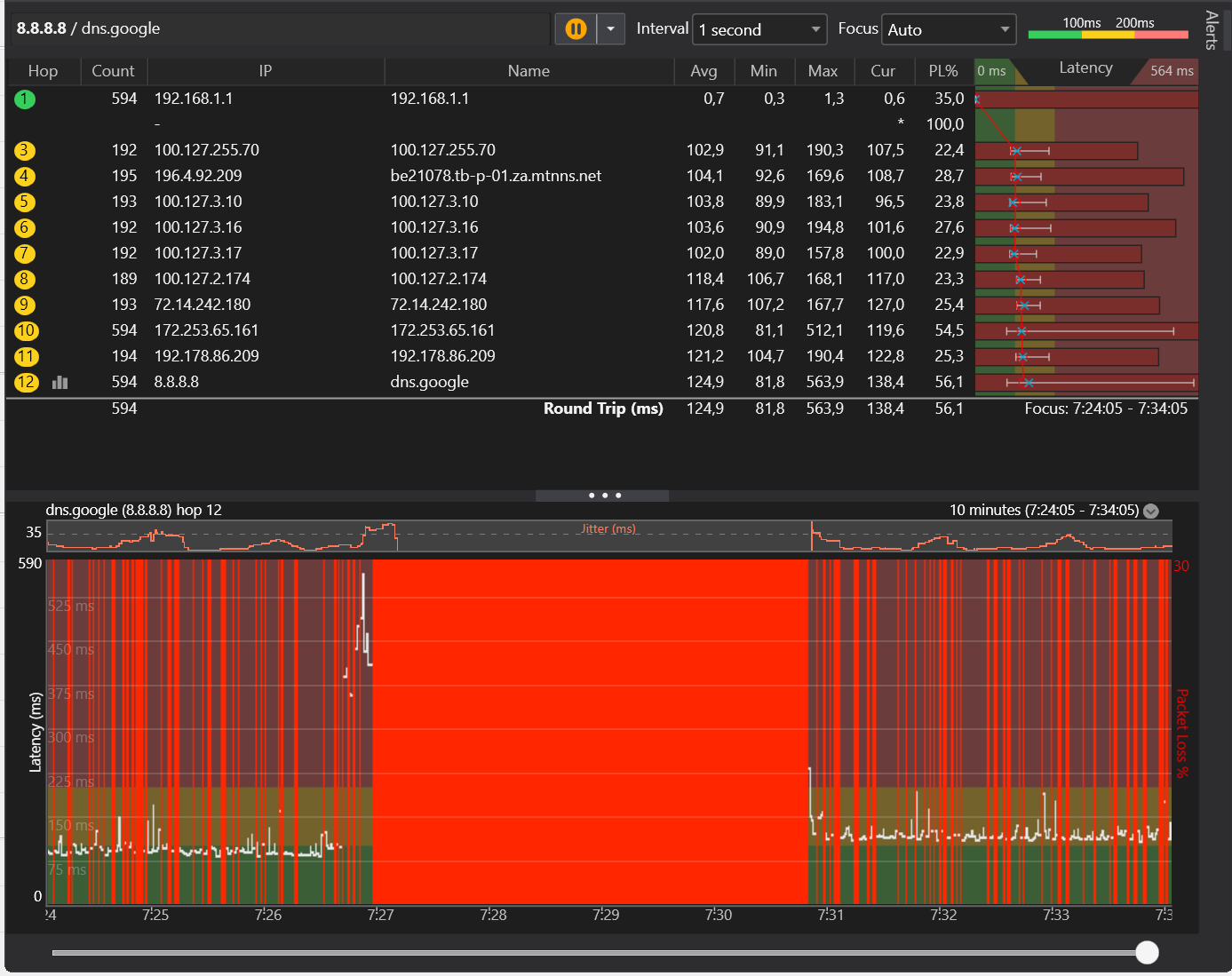Click the 564 ms latency scale maximum label
The height and width of the screenshot is (976, 1232).
point(1172,71)
